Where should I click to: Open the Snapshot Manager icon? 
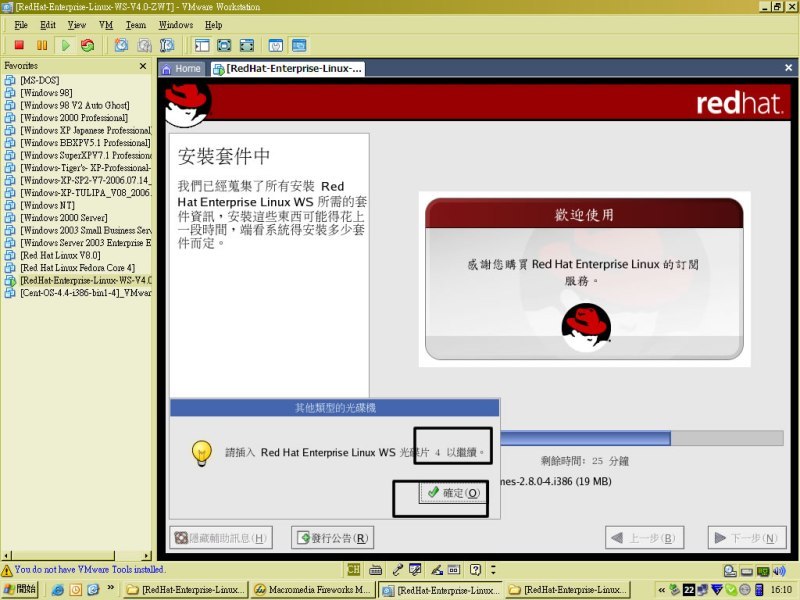click(x=167, y=45)
